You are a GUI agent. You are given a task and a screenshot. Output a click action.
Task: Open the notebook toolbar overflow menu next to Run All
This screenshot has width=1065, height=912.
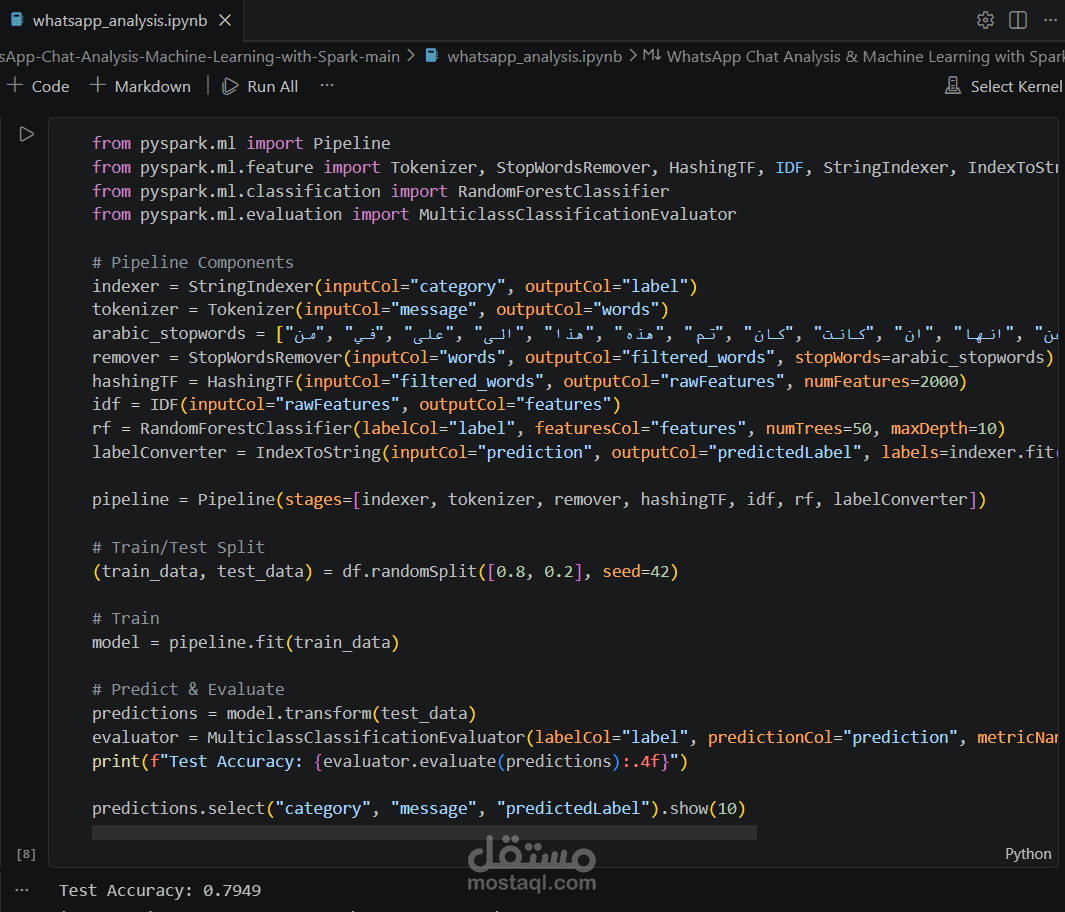pyautogui.click(x=327, y=86)
